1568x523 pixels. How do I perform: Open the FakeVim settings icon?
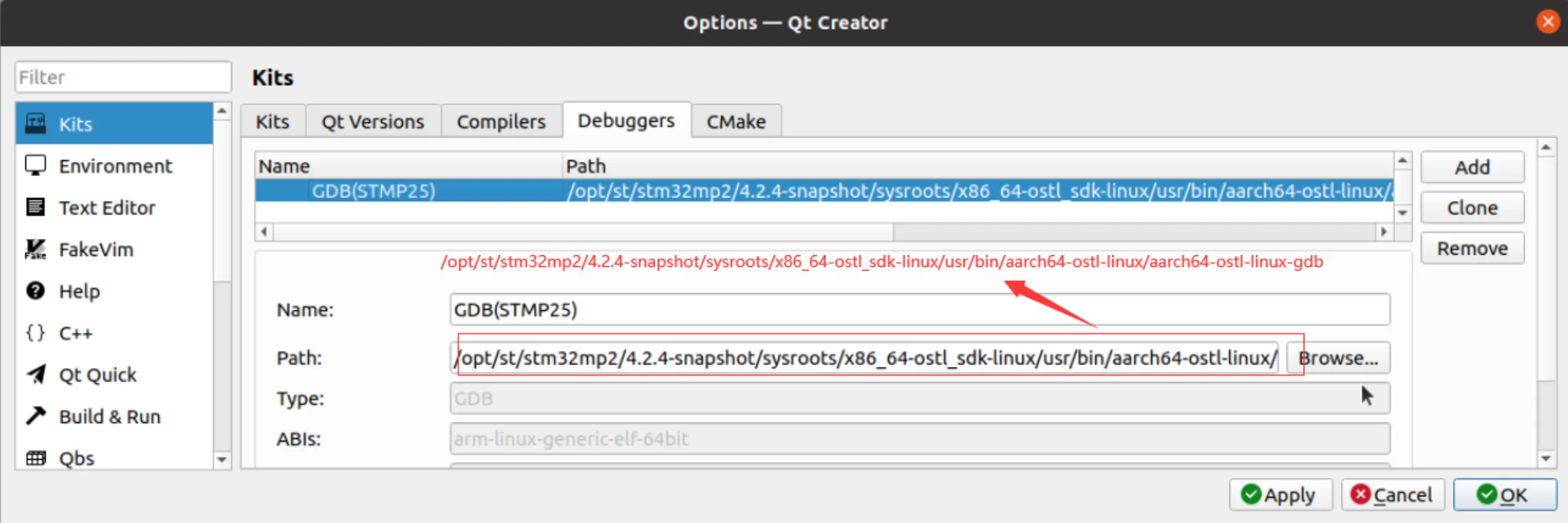click(36, 249)
